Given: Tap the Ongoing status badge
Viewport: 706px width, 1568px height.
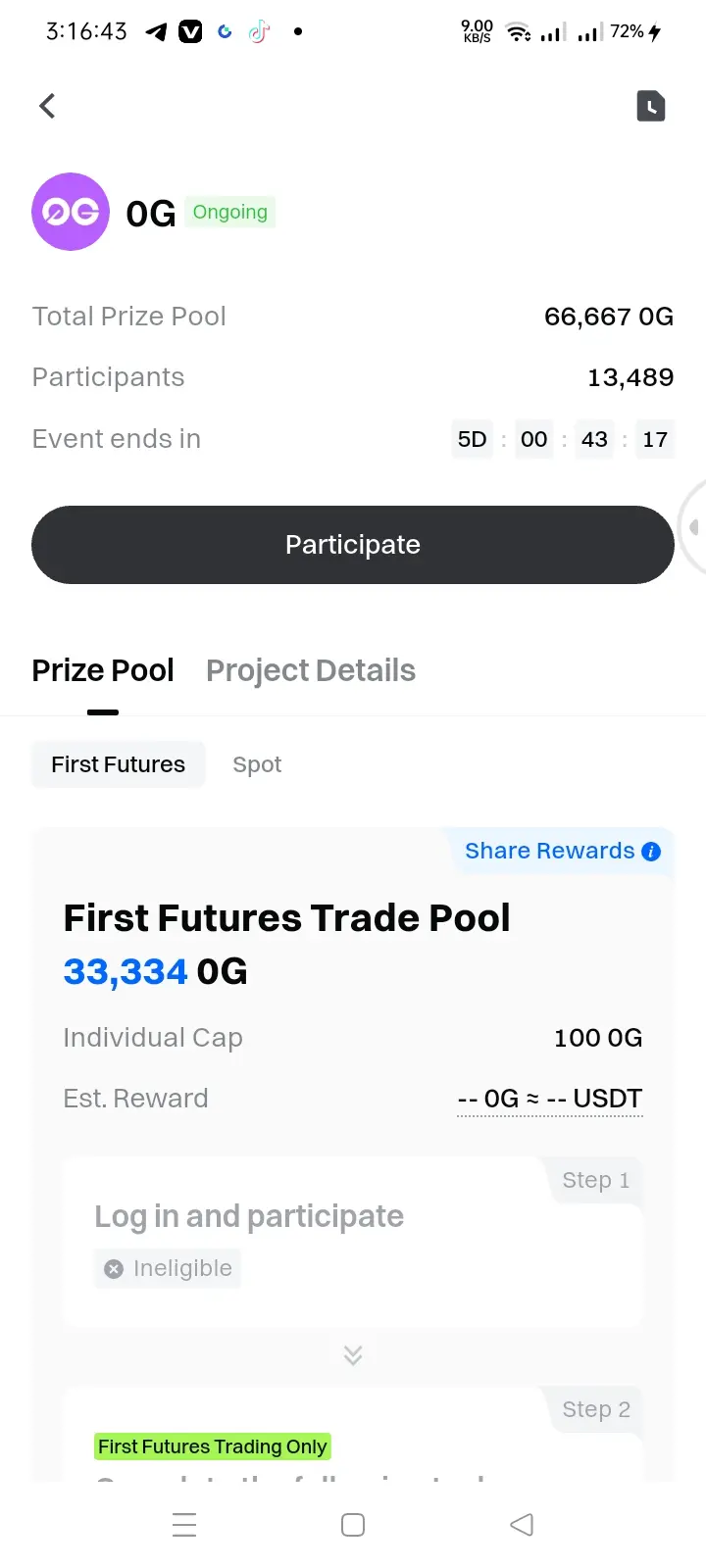Looking at the screenshot, I should [230, 213].
